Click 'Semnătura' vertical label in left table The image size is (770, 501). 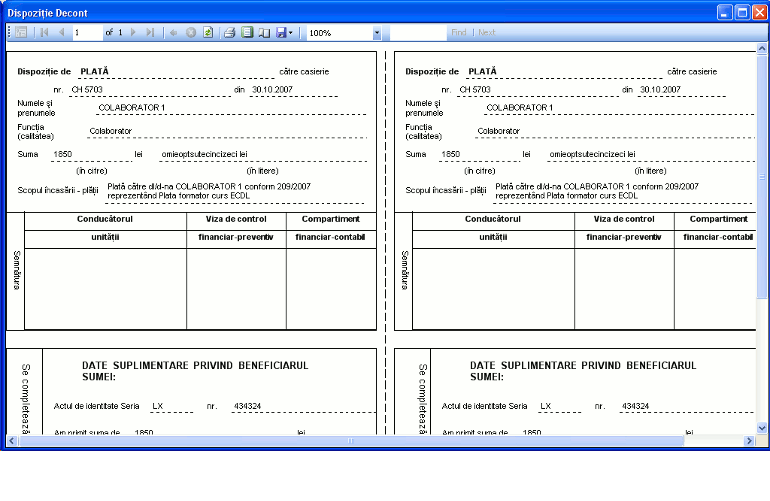click(x=16, y=270)
